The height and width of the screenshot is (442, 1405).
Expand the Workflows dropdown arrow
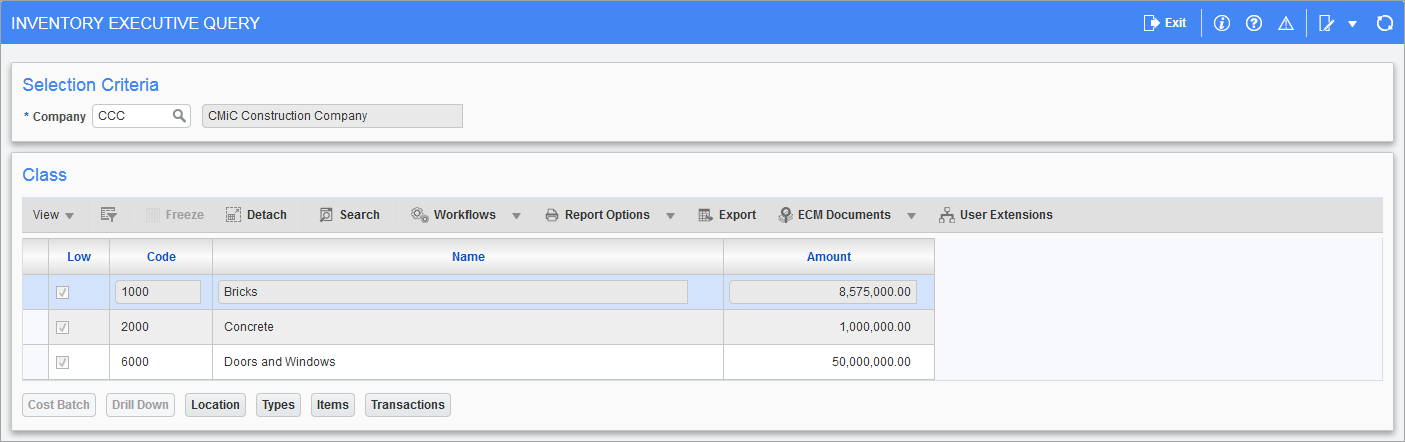517,215
